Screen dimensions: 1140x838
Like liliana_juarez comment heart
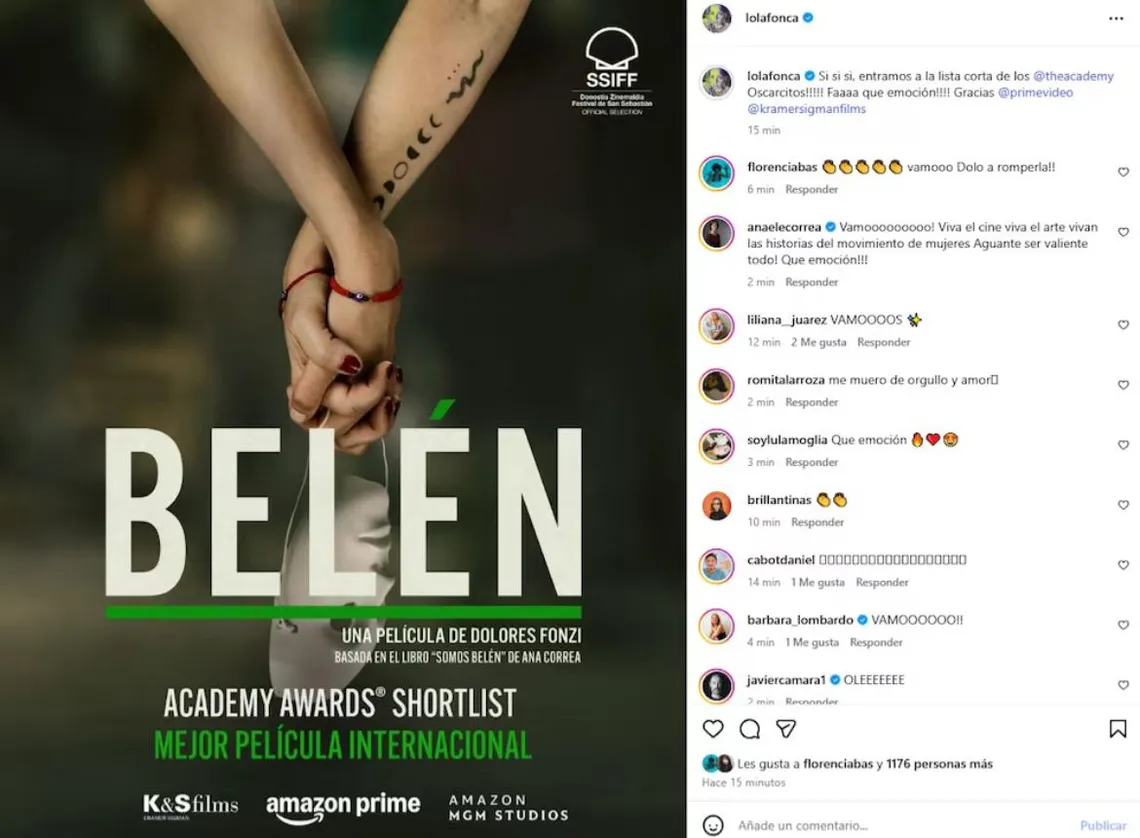[x=1123, y=325]
